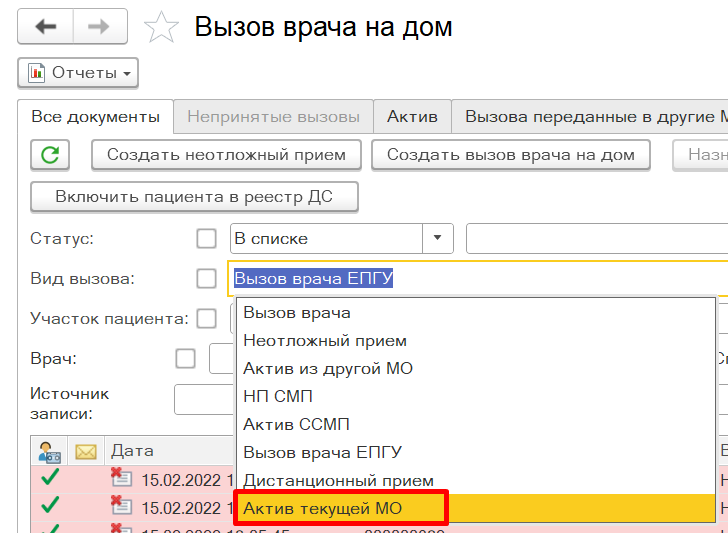The image size is (728, 533).
Task: Open the Отчеты dropdown menu
Action: click(x=78, y=73)
